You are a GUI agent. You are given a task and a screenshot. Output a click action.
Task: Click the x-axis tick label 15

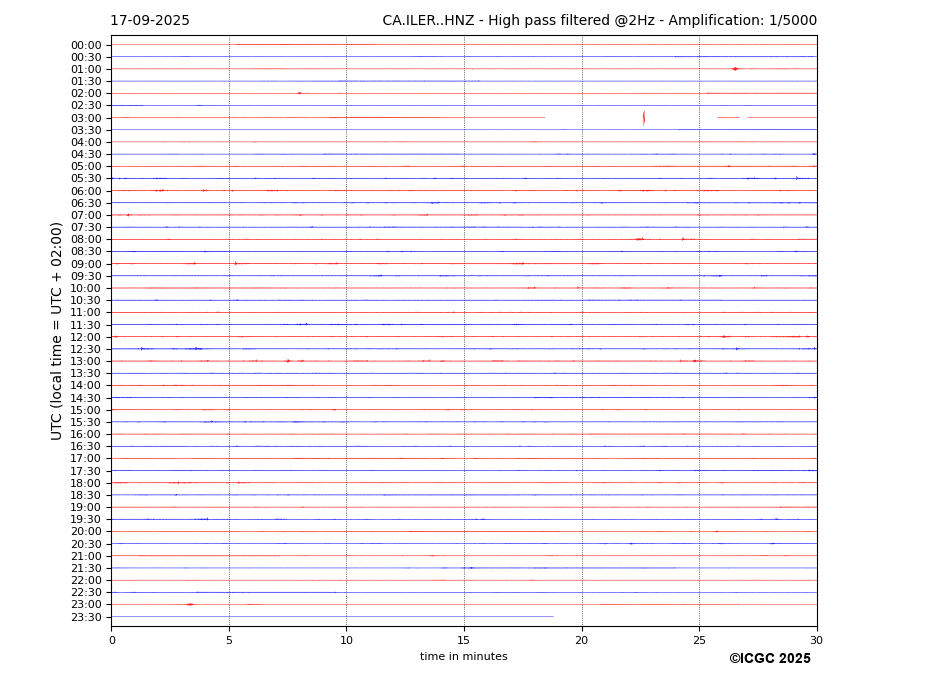pyautogui.click(x=464, y=640)
